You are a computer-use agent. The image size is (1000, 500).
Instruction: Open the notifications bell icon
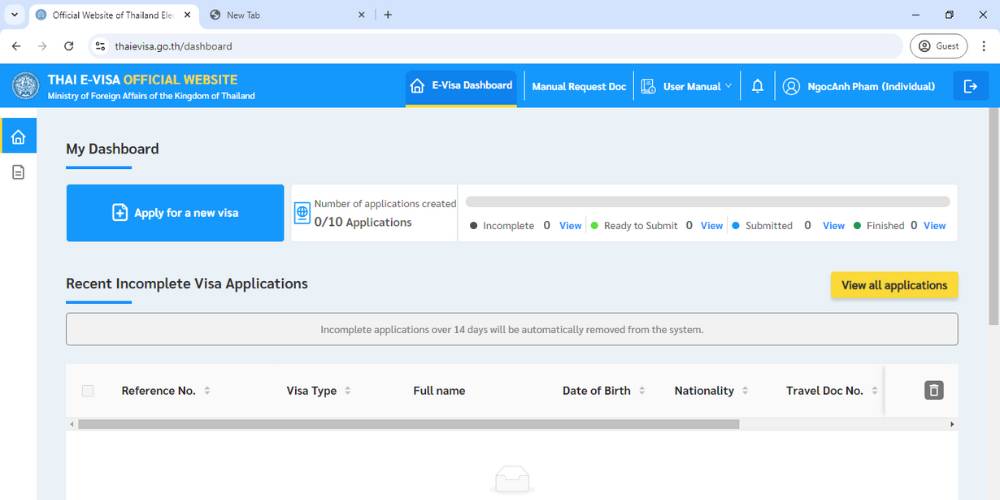[x=757, y=86]
